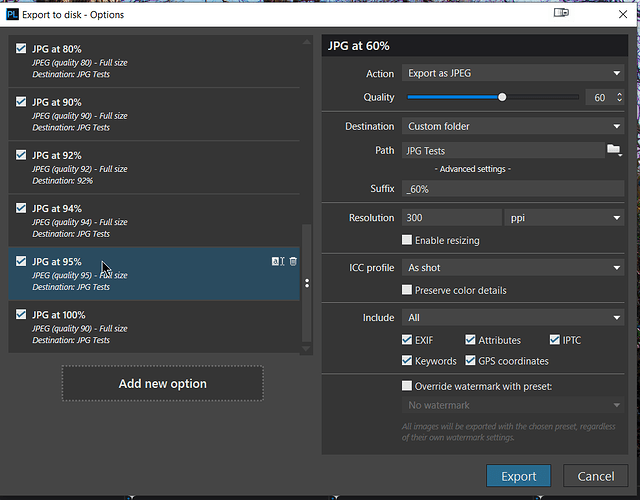640x500 pixels.
Task: Click the PL app logo in title bar
Action: [x=12, y=14]
